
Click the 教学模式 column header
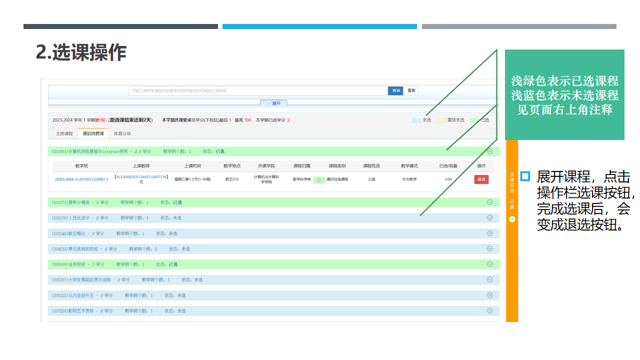[409, 166]
